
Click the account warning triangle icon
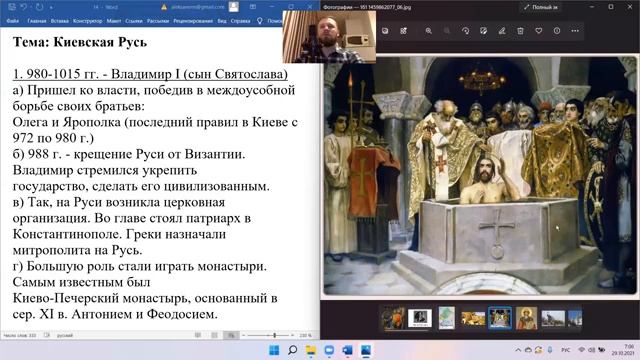click(164, 7)
